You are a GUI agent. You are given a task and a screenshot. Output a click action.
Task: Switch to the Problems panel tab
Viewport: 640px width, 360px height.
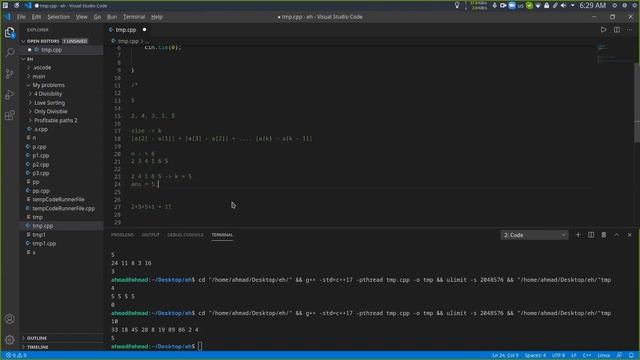[122, 235]
